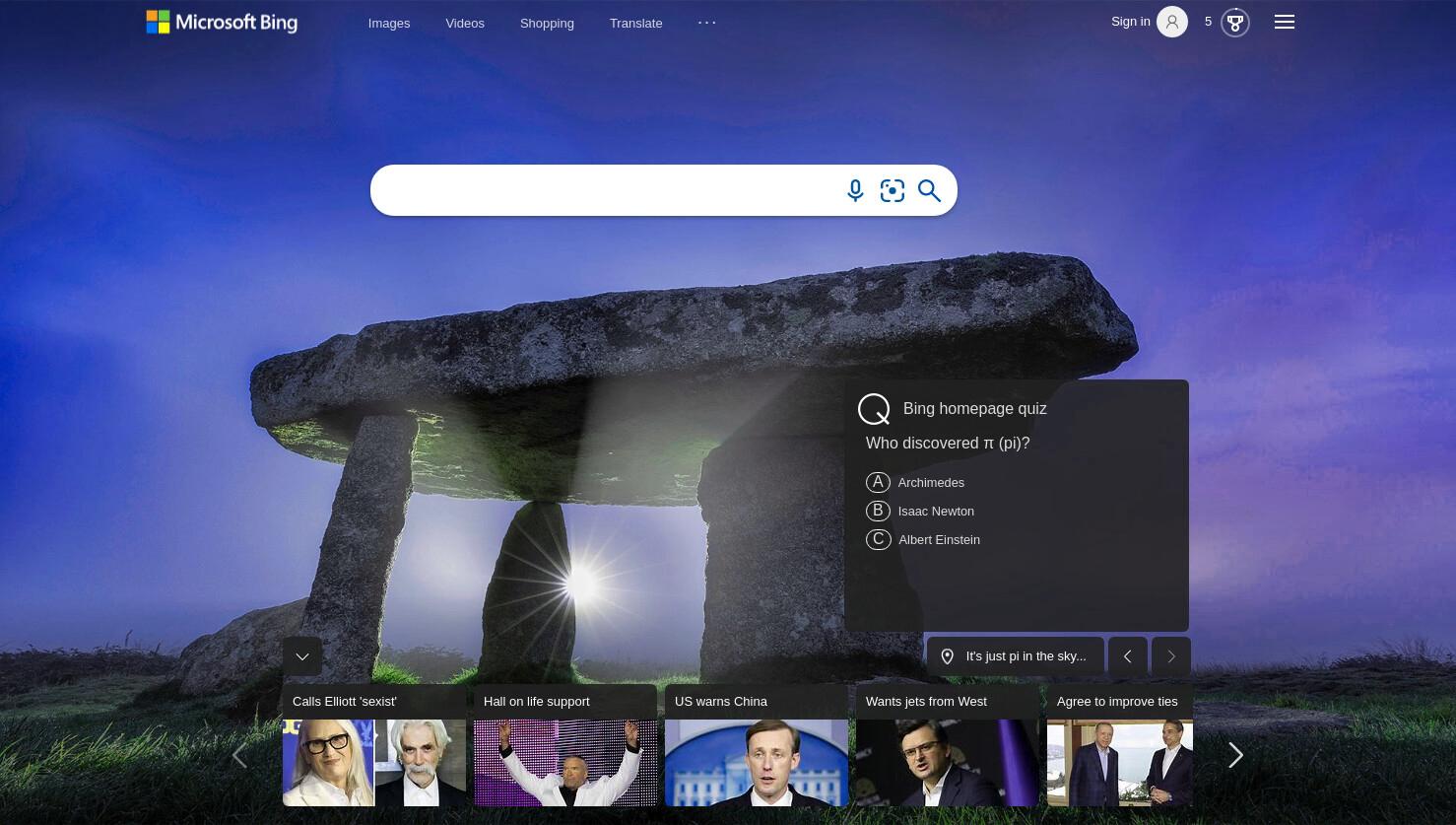Show previous homepage image
The image size is (1456, 825).
1128,656
